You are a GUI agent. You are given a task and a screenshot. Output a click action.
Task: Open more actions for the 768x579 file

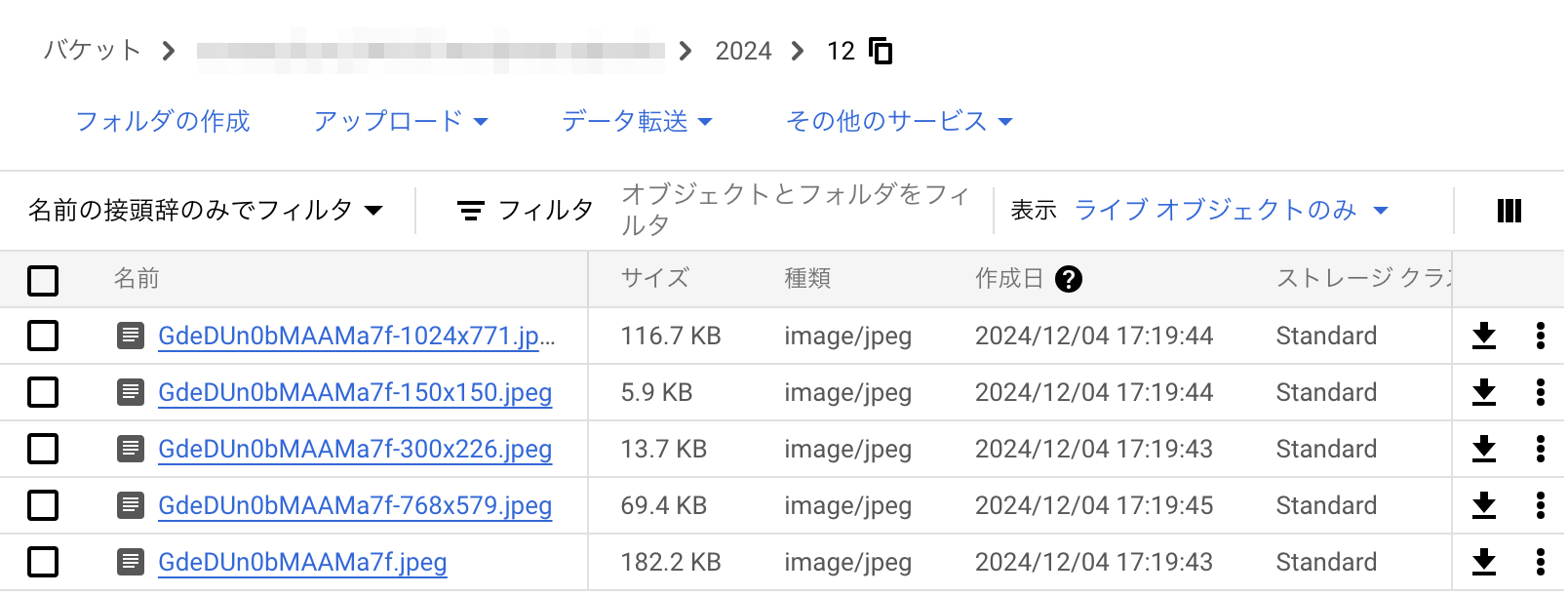tap(1540, 505)
